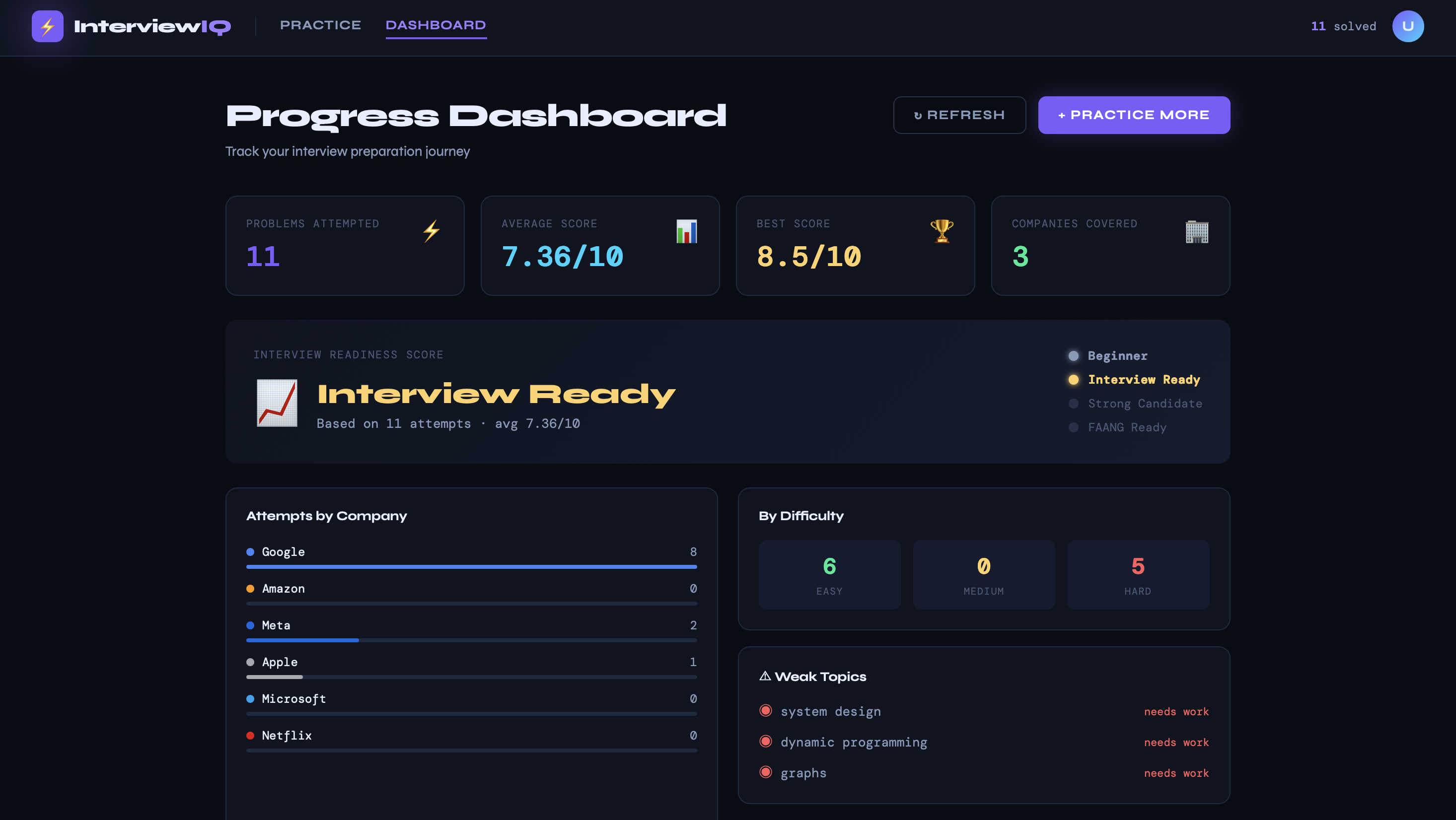This screenshot has height=820, width=1456.
Task: Click the Practice More button
Action: click(1133, 115)
